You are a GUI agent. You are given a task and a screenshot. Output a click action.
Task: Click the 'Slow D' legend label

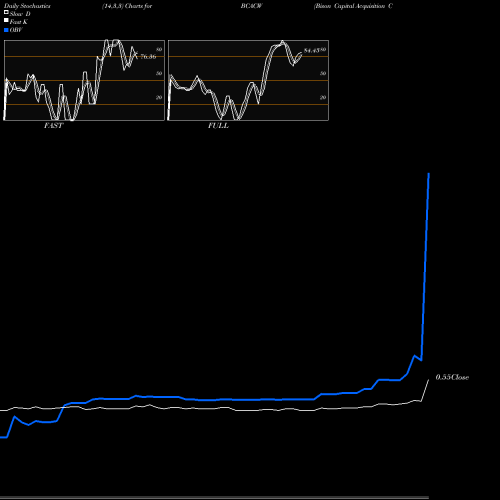[x=20, y=14]
